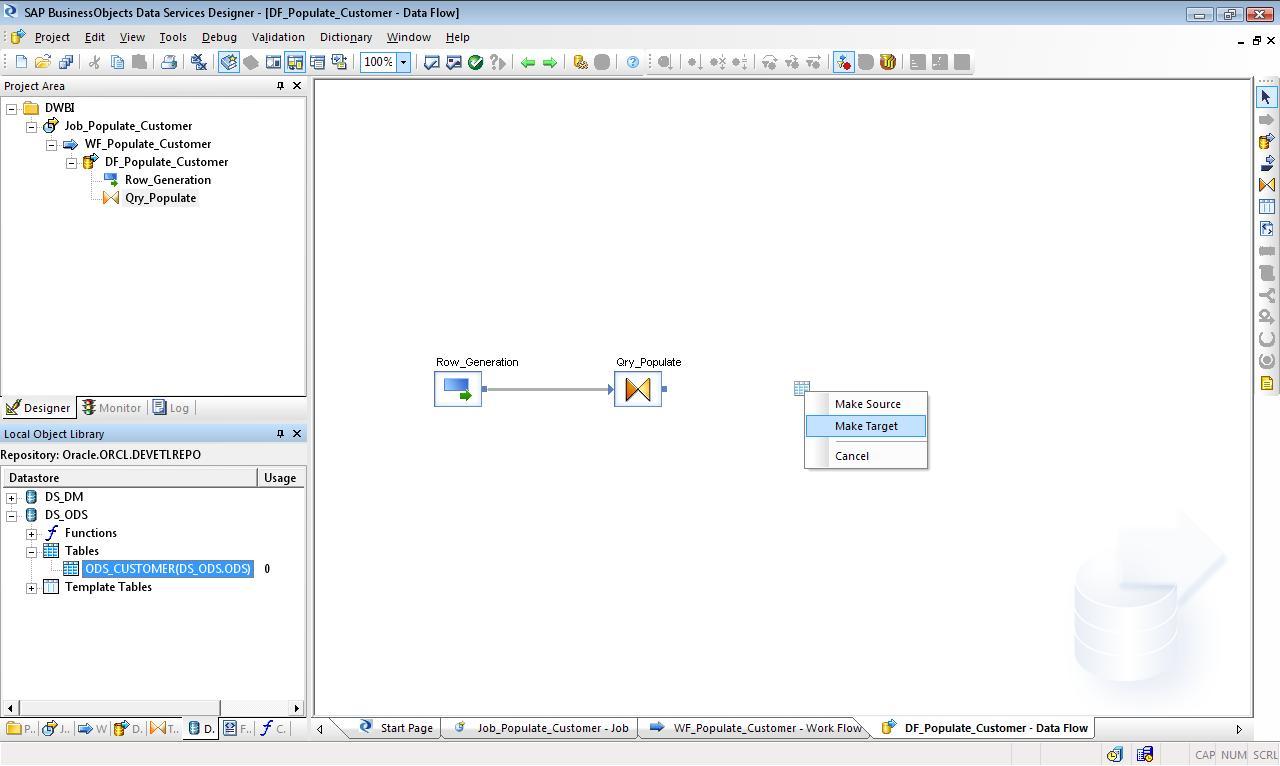
Task: Select the ODS_CUSTOMER(DS_ODS.ODS) table
Action: coord(168,569)
